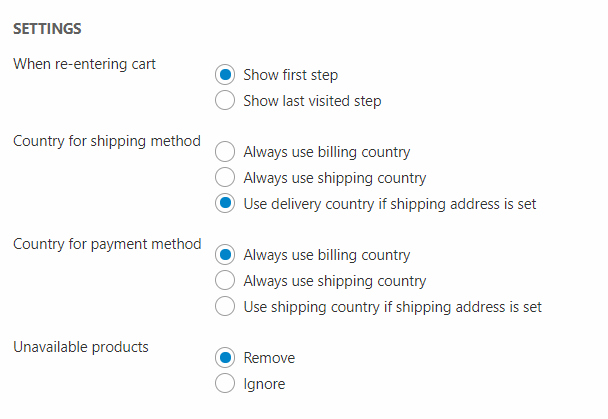The width and height of the screenshot is (608, 419).
Task: Select 'Always use billing country' for payment method
Action: (x=226, y=255)
